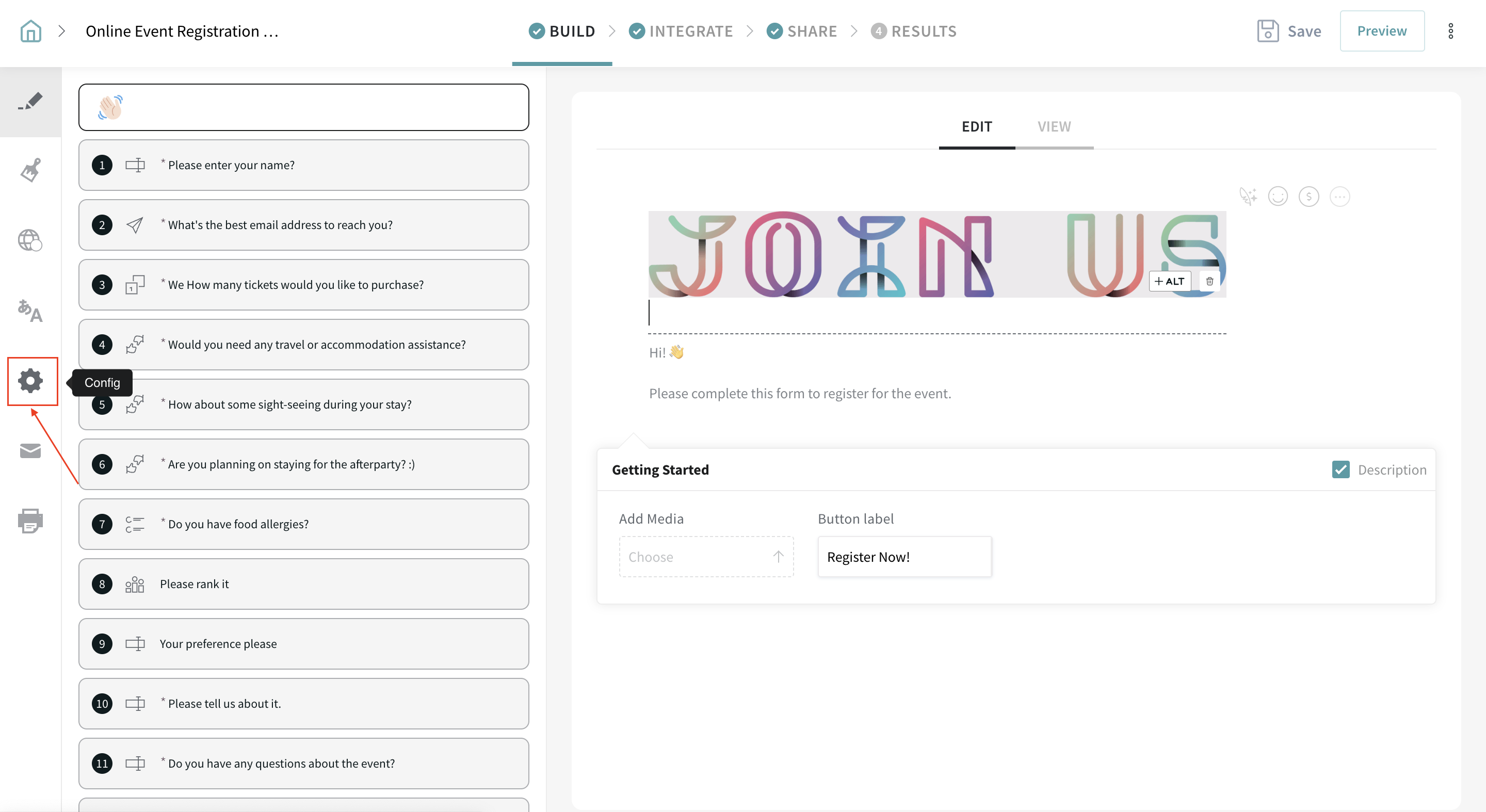
Task: Open the Config gear in sidebar
Action: 30,381
